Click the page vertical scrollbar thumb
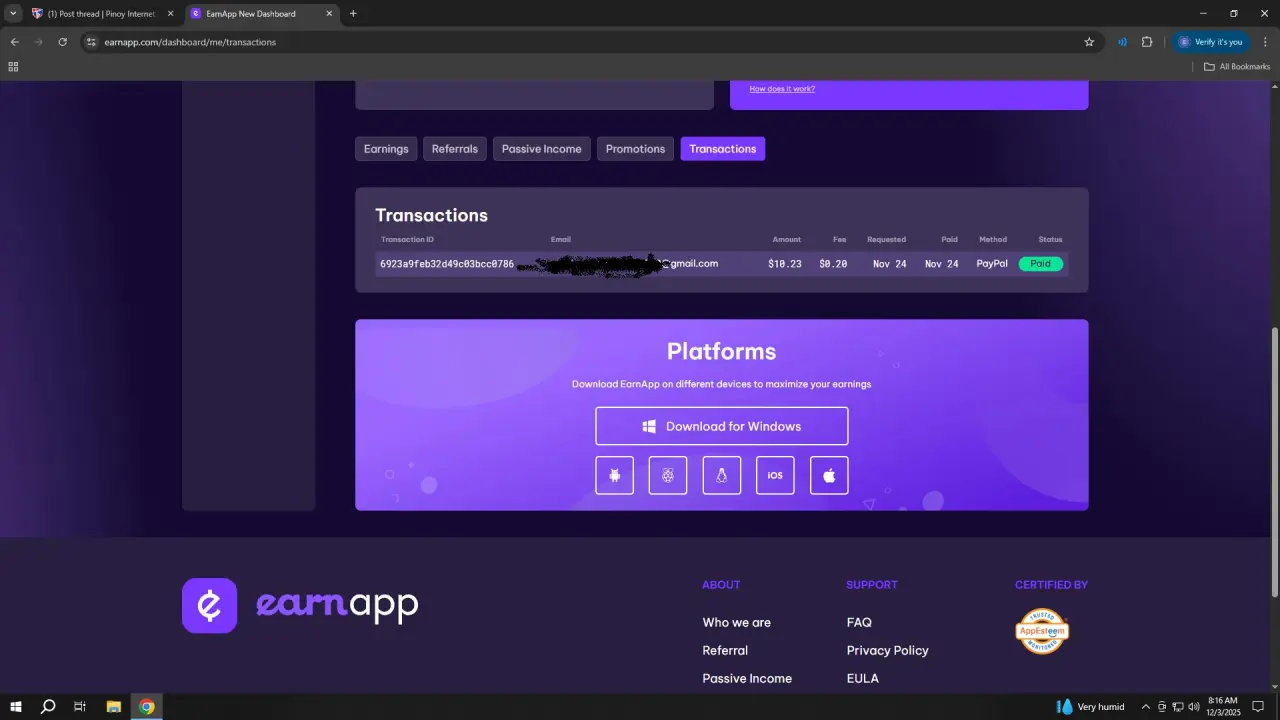This screenshot has width=1280, height=720. coord(1274,462)
